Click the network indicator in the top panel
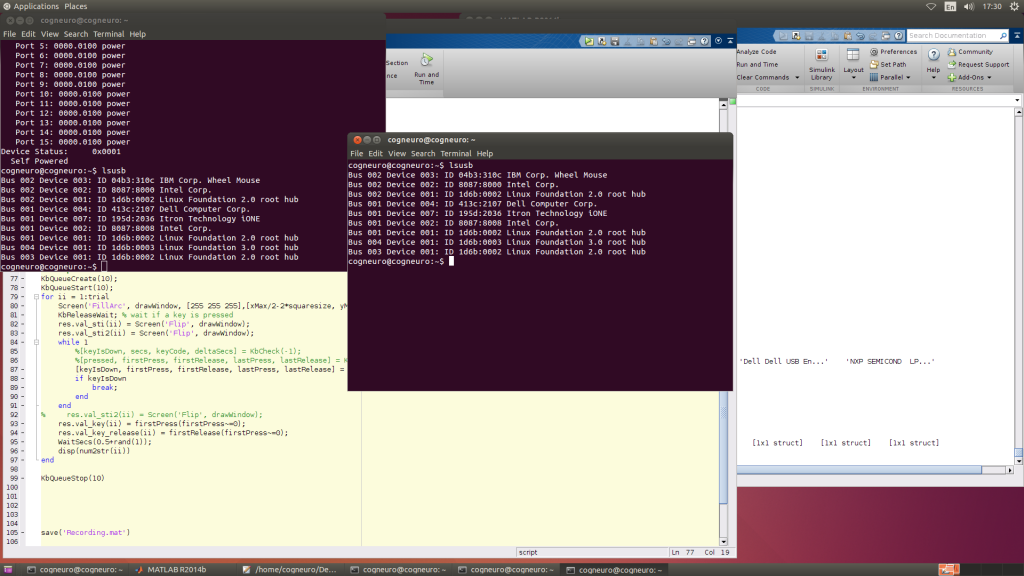1024x576 pixels. (x=931, y=7)
